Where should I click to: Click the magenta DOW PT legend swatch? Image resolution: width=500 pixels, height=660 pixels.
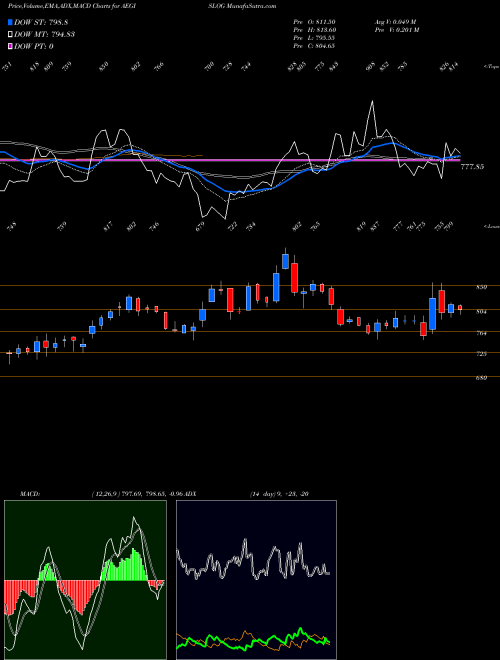(x=11, y=46)
